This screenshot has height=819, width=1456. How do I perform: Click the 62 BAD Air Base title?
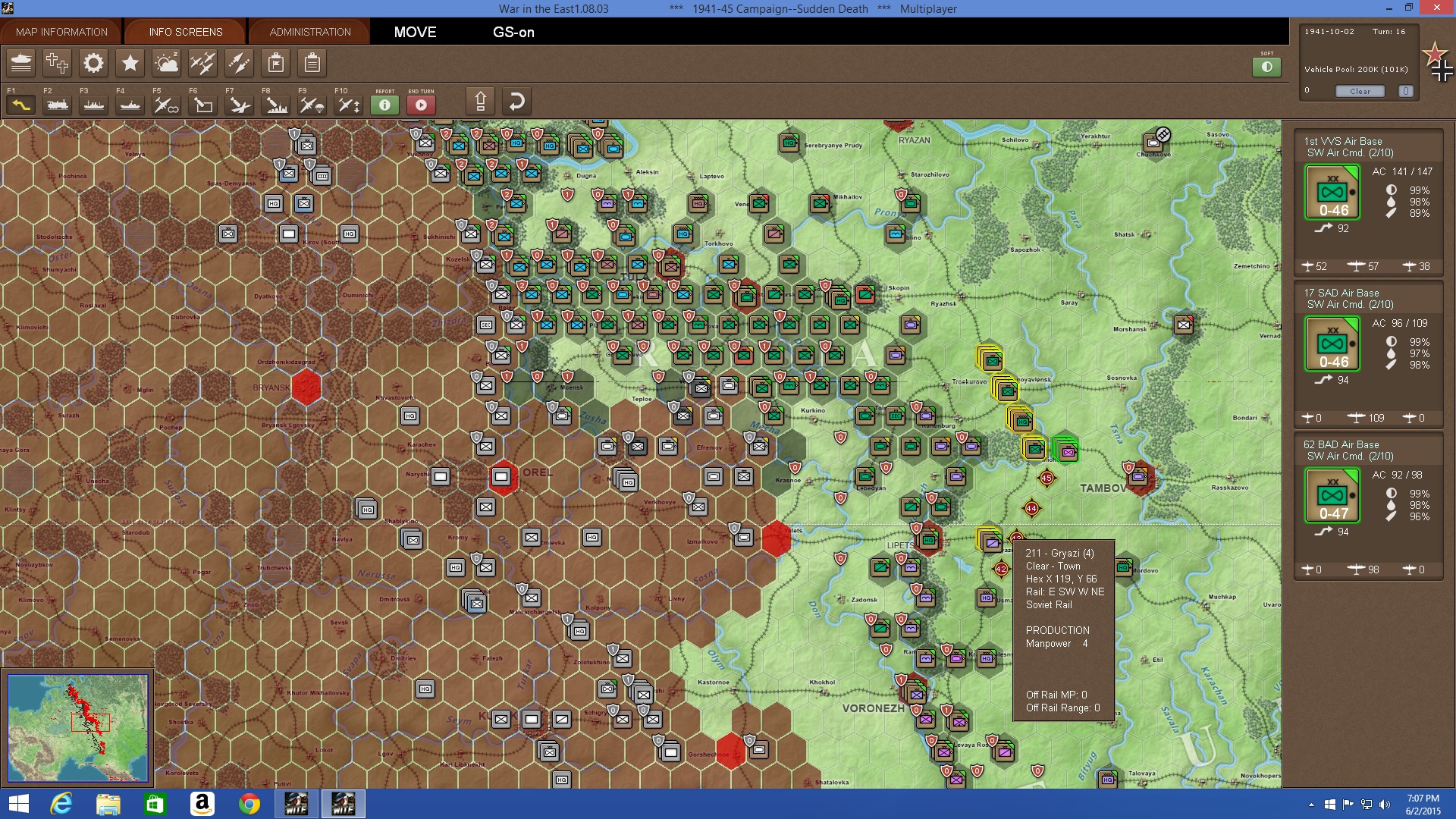pos(1341,444)
